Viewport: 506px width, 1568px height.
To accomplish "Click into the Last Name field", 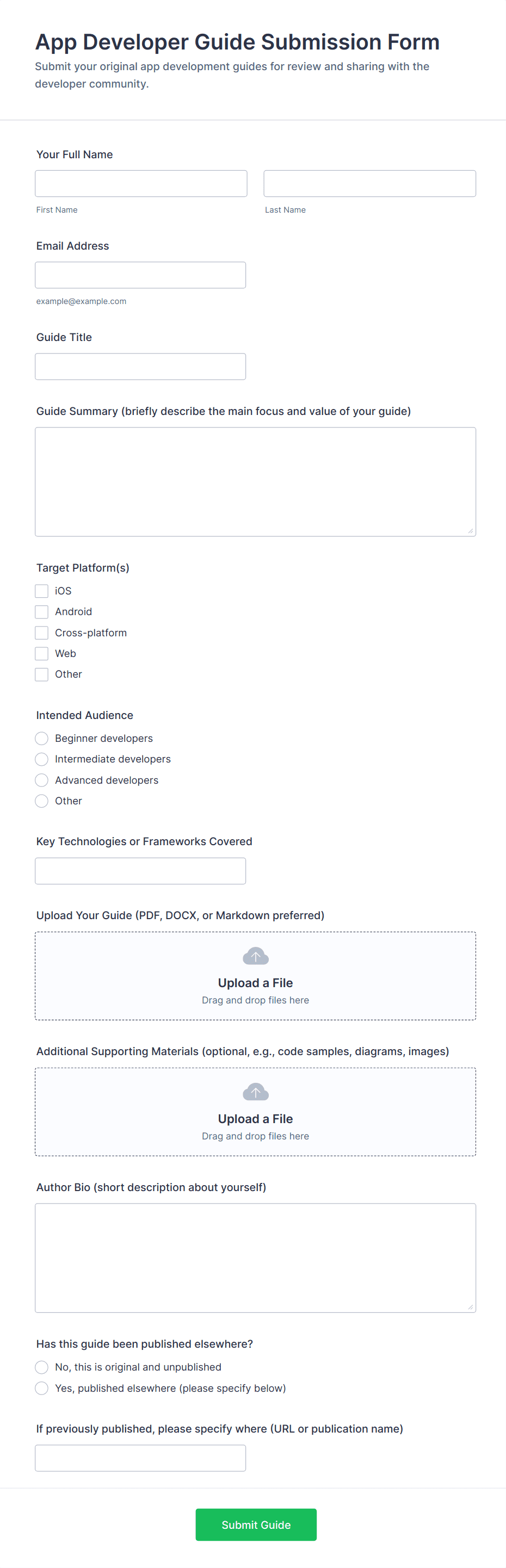I will 369,183.
